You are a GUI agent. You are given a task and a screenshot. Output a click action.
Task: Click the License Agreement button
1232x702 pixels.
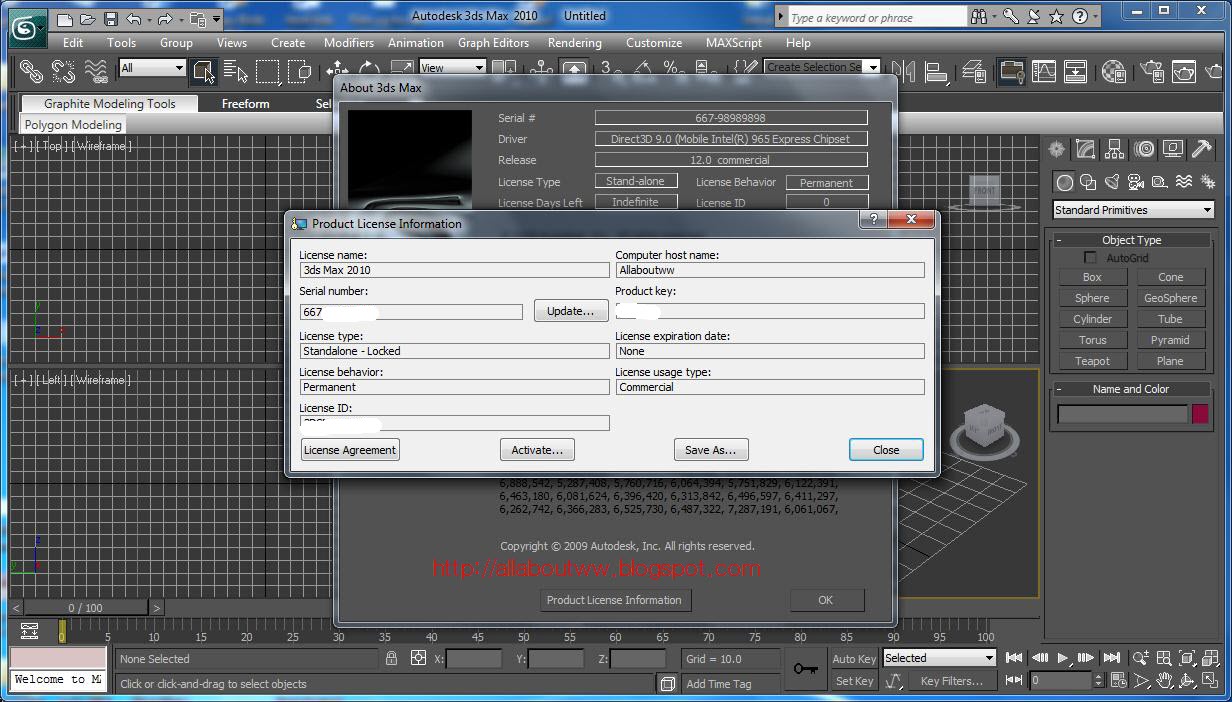350,450
